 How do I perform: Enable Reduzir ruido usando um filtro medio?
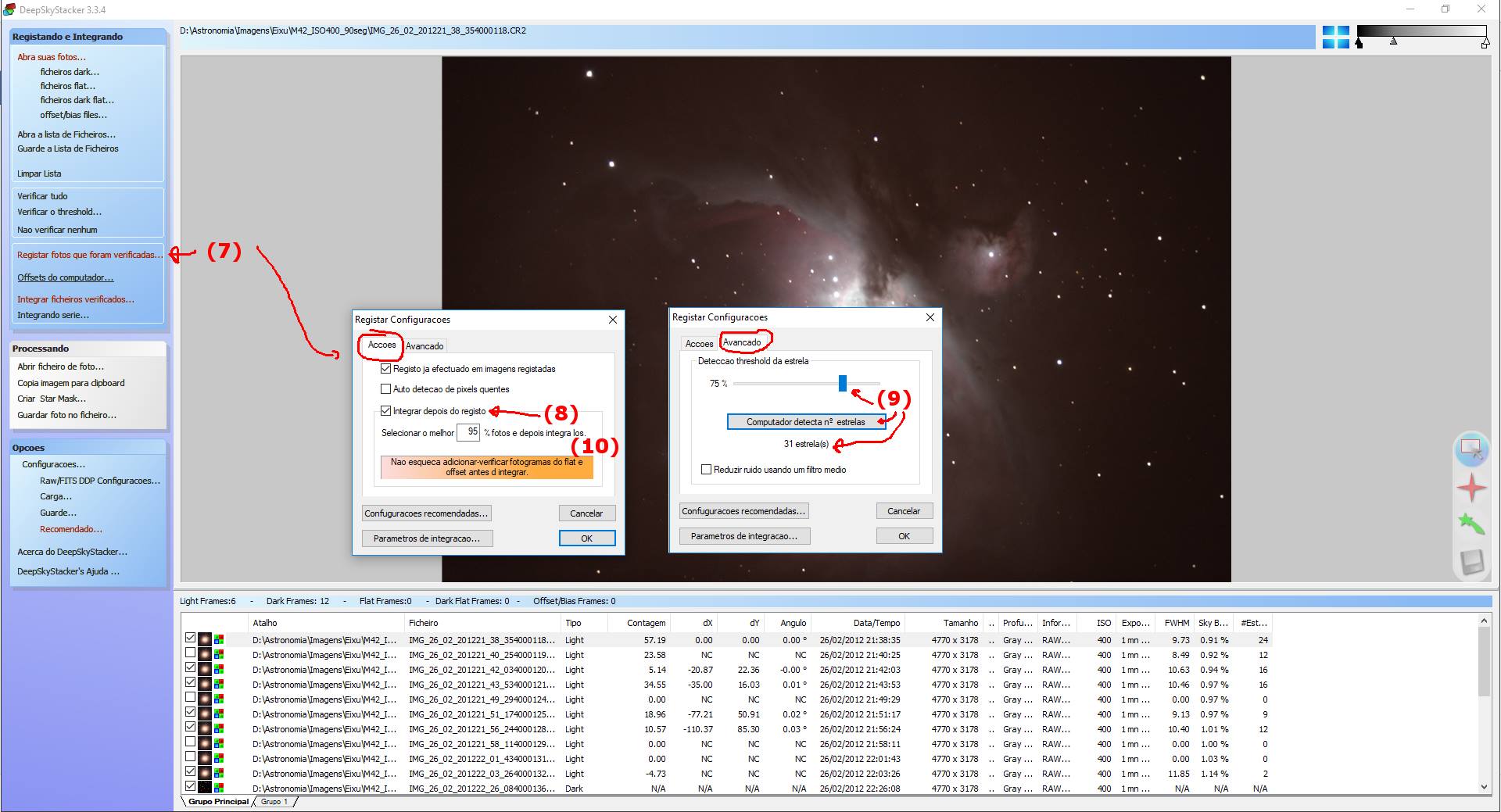[x=707, y=470]
